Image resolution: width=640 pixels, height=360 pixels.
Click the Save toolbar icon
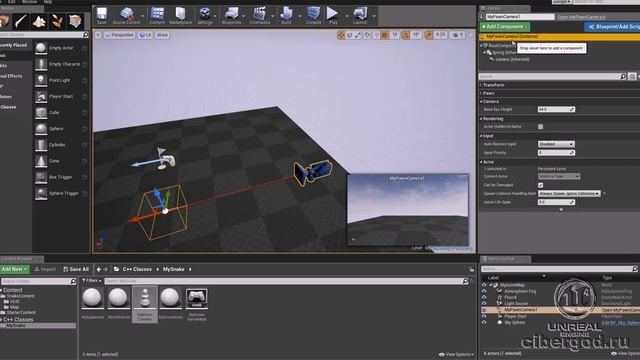(102, 16)
